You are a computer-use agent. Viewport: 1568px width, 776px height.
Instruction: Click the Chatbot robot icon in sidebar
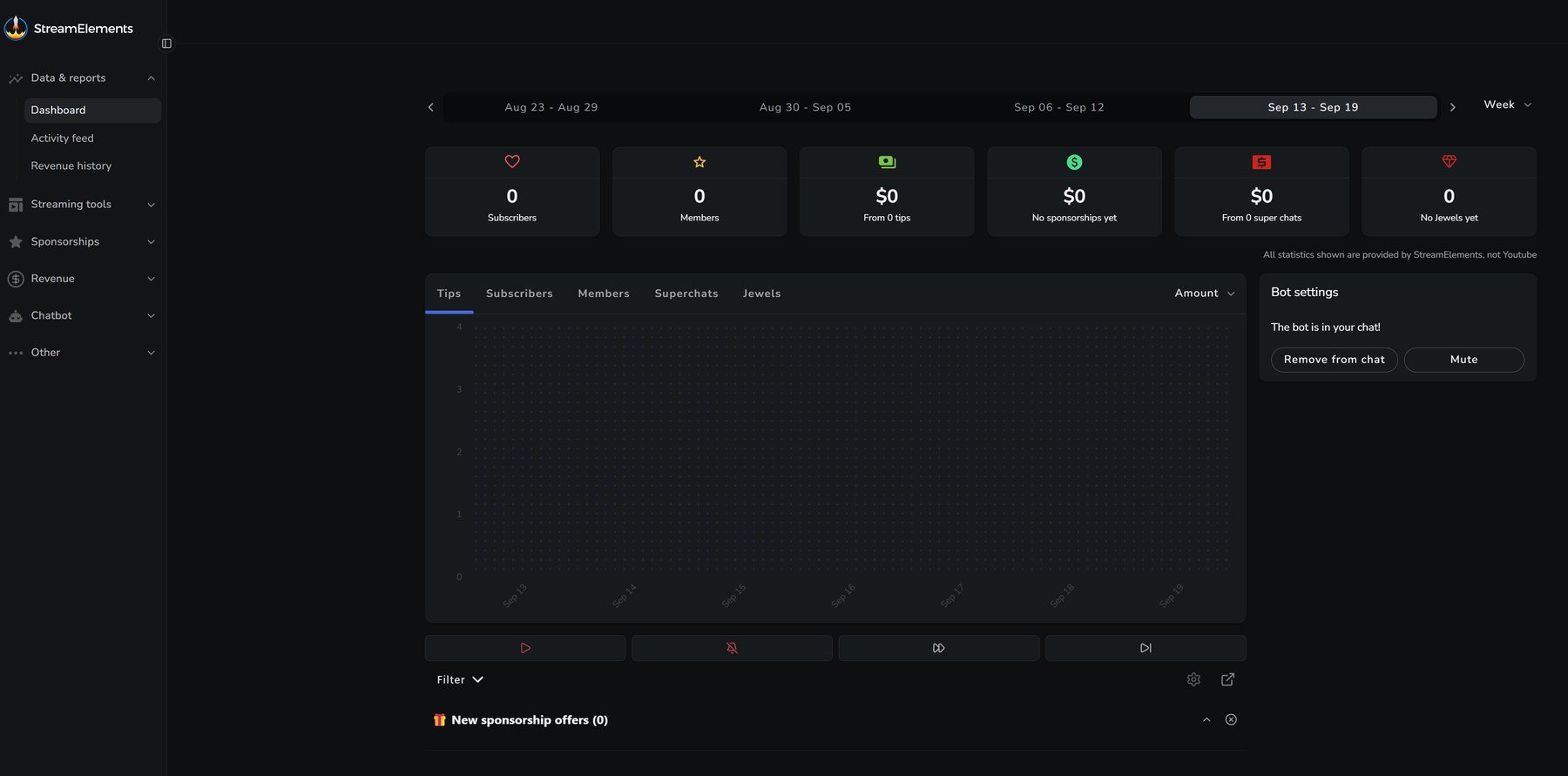(x=16, y=316)
